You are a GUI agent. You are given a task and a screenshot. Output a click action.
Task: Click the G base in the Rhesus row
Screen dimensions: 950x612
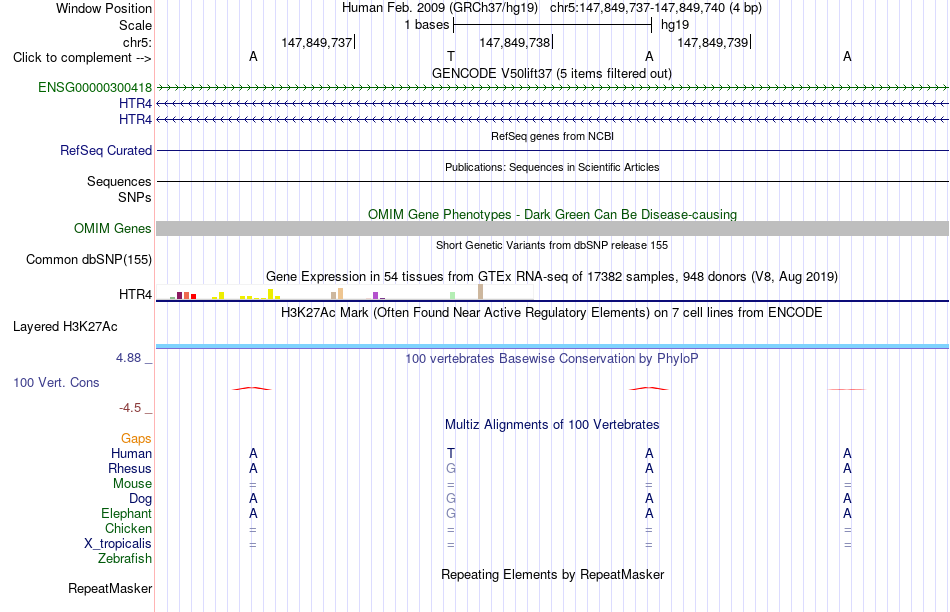click(451, 468)
